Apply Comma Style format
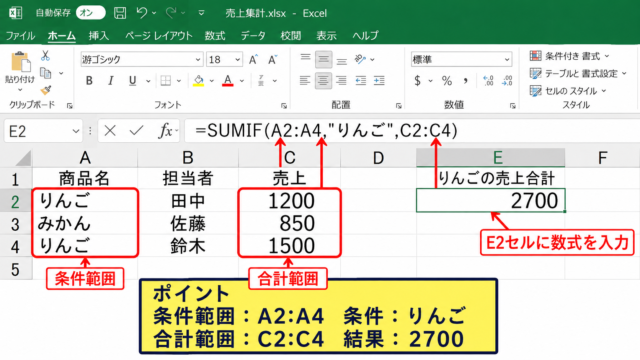640x360 pixels. [466, 81]
